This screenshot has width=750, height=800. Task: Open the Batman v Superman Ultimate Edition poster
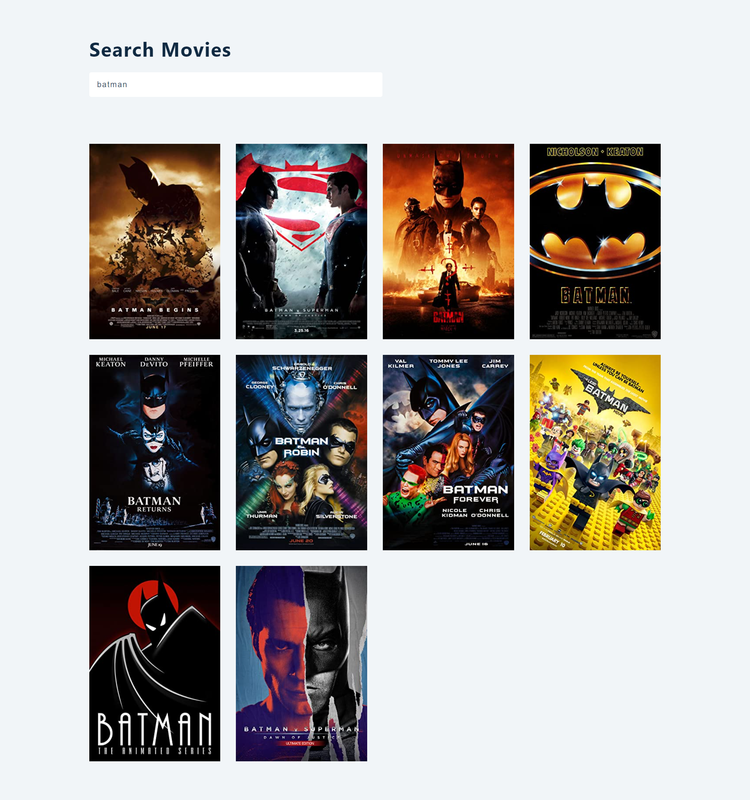pyautogui.click(x=302, y=663)
